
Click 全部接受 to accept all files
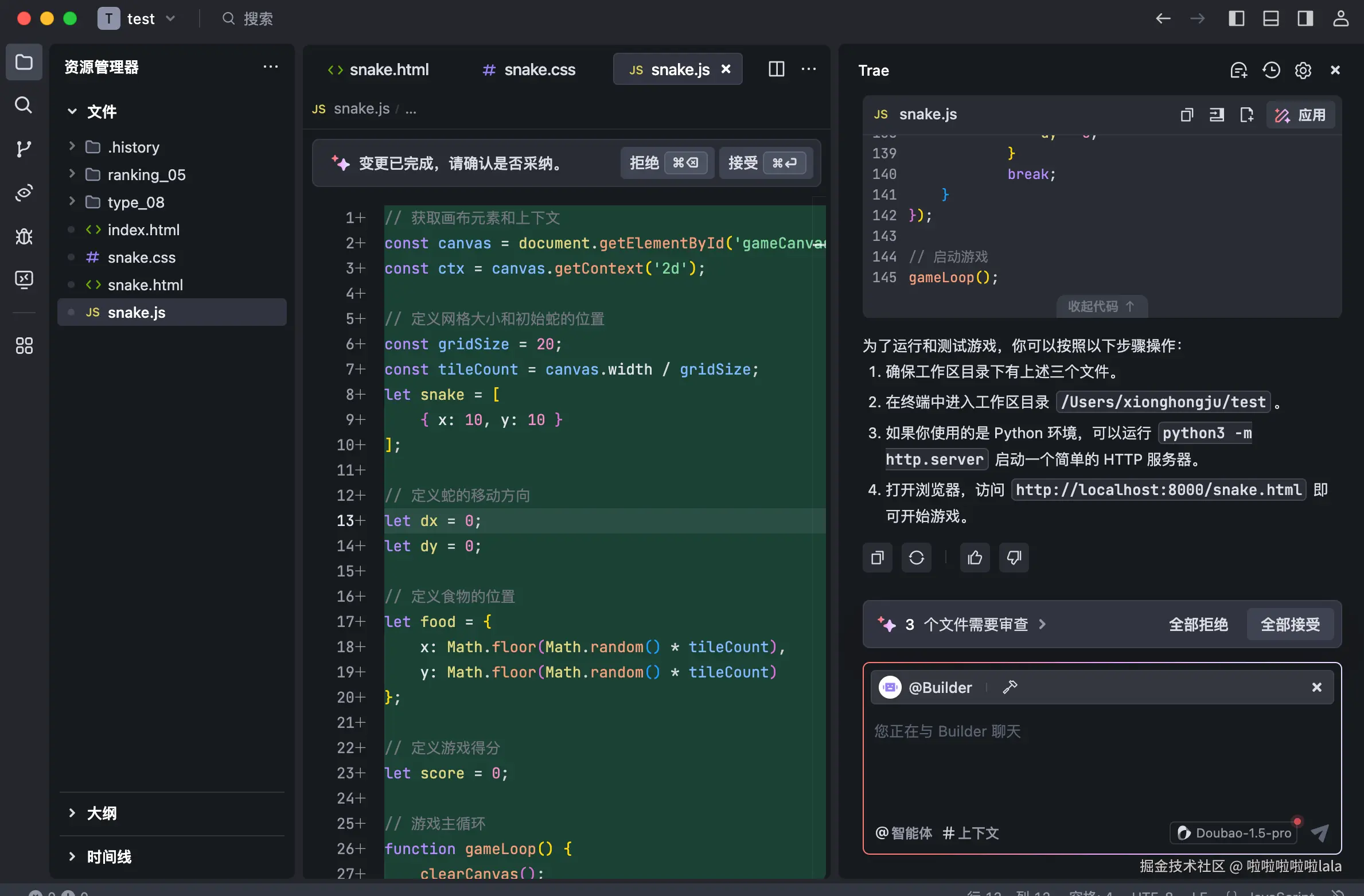click(1290, 624)
